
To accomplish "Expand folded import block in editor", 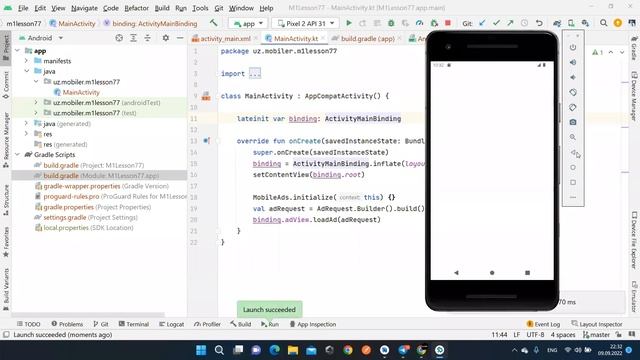I will click(255, 73).
